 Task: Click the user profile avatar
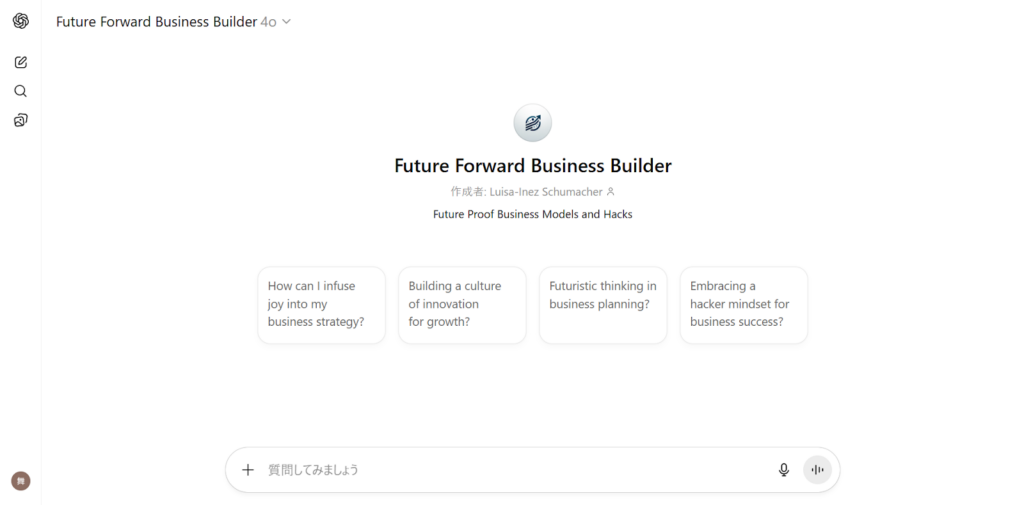pyautogui.click(x=21, y=481)
